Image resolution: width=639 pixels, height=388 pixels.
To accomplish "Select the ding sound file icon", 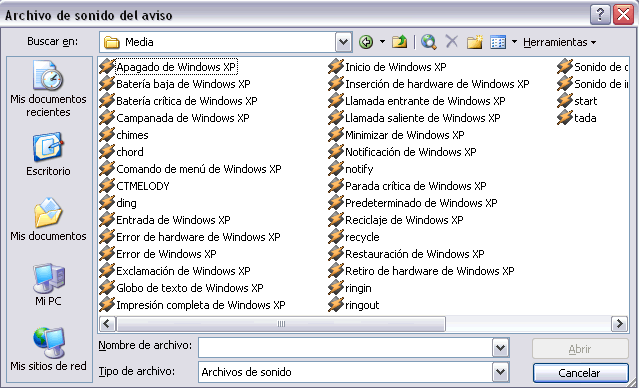I will point(107,203).
